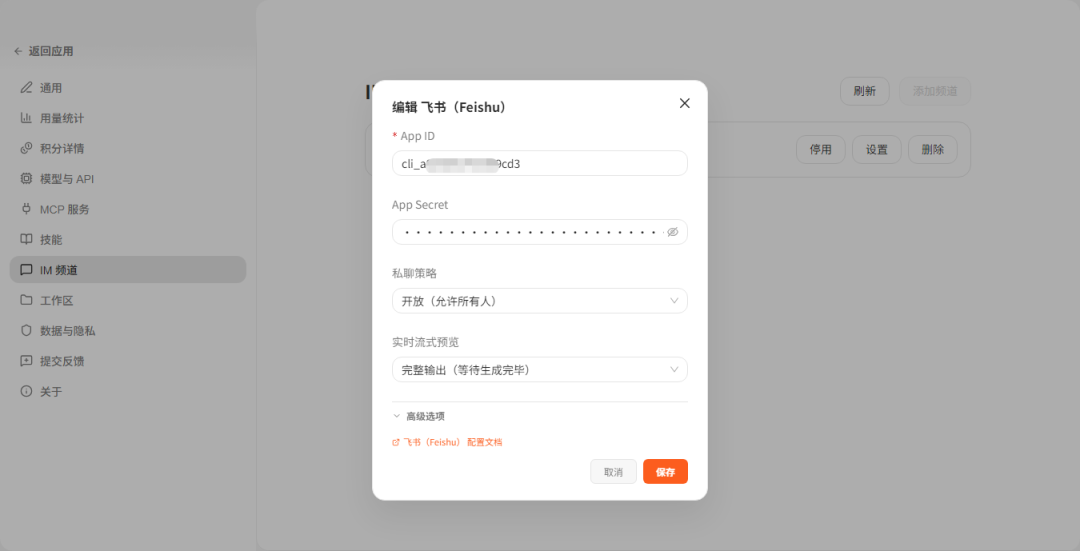Select the IM 频道 sidebar item

pos(127,269)
